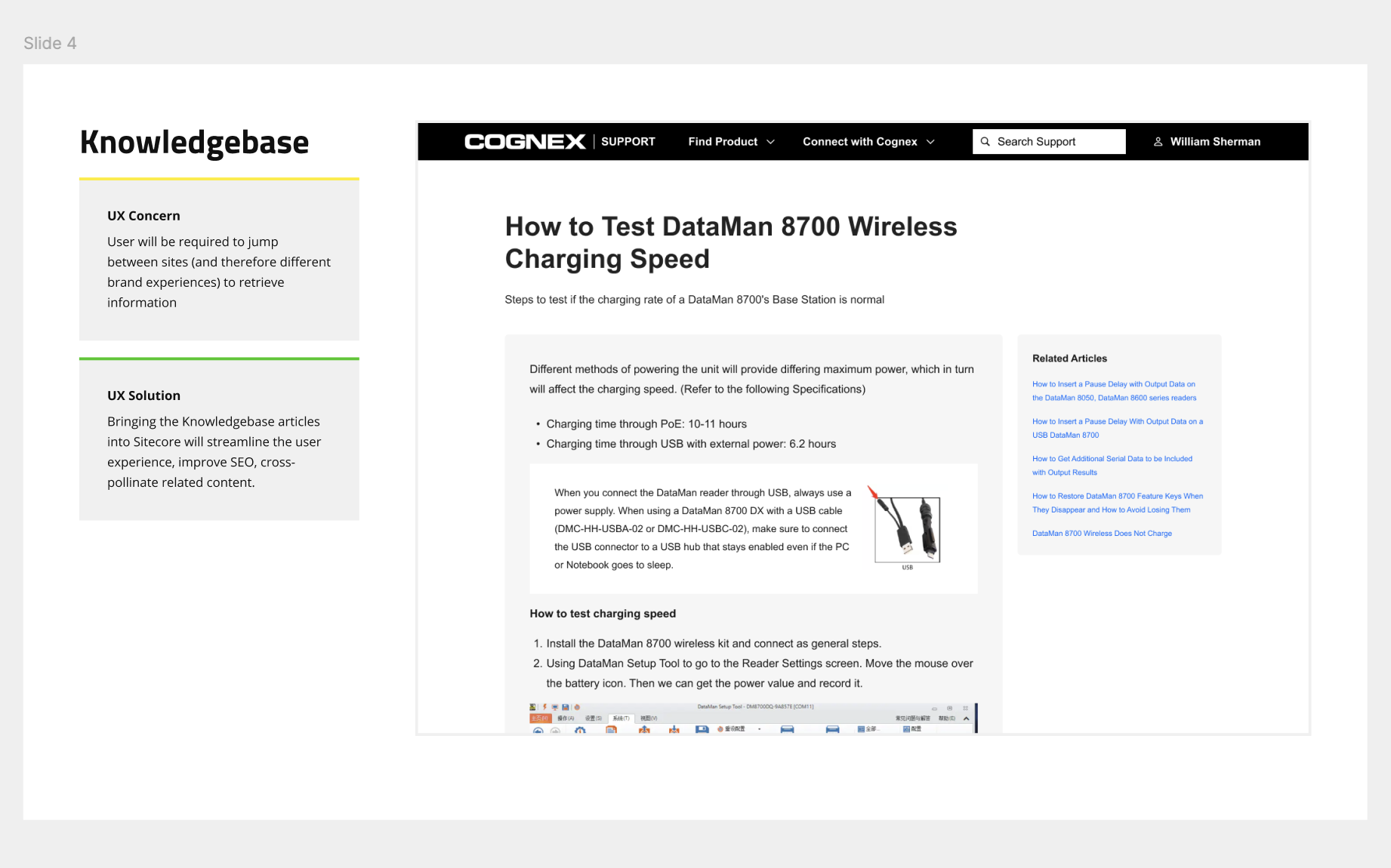Open Get Additional Serial Data article link

pos(1112,466)
